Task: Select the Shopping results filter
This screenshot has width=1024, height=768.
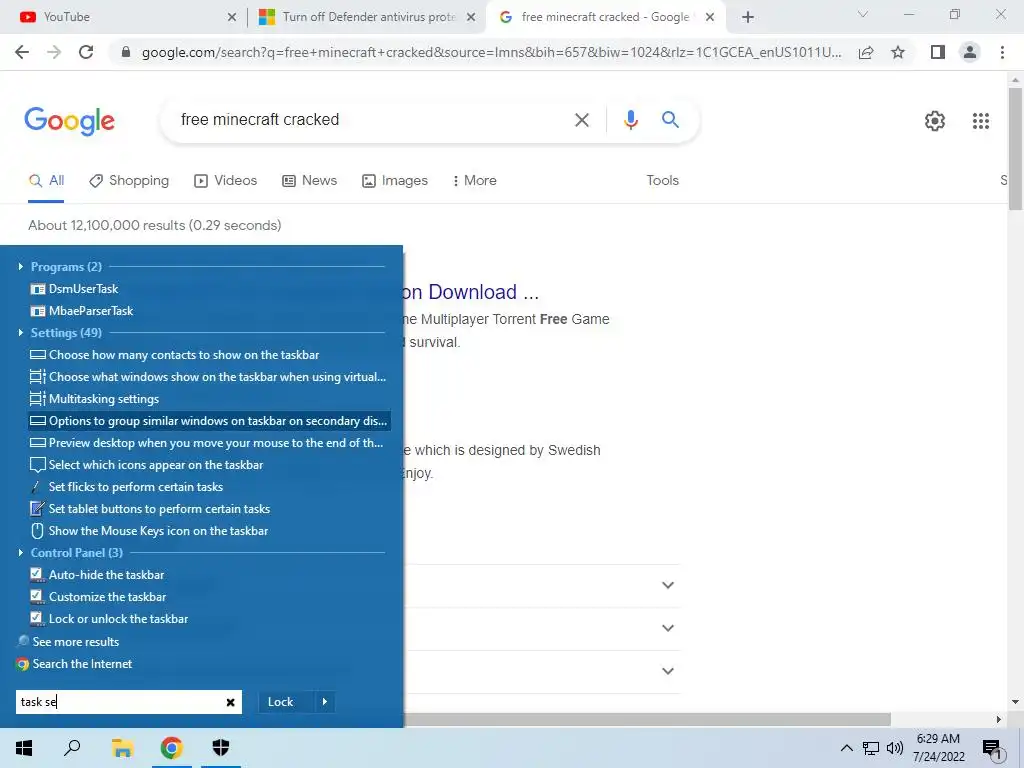Action: pos(129,181)
